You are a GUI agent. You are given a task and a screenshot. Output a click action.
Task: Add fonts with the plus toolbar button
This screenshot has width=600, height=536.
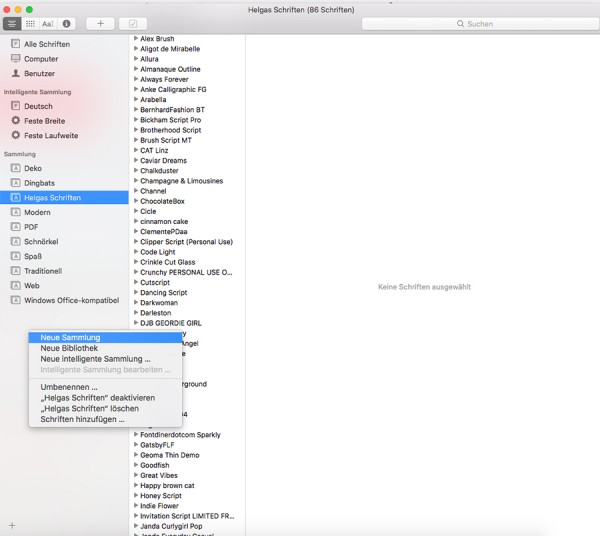click(x=100, y=24)
